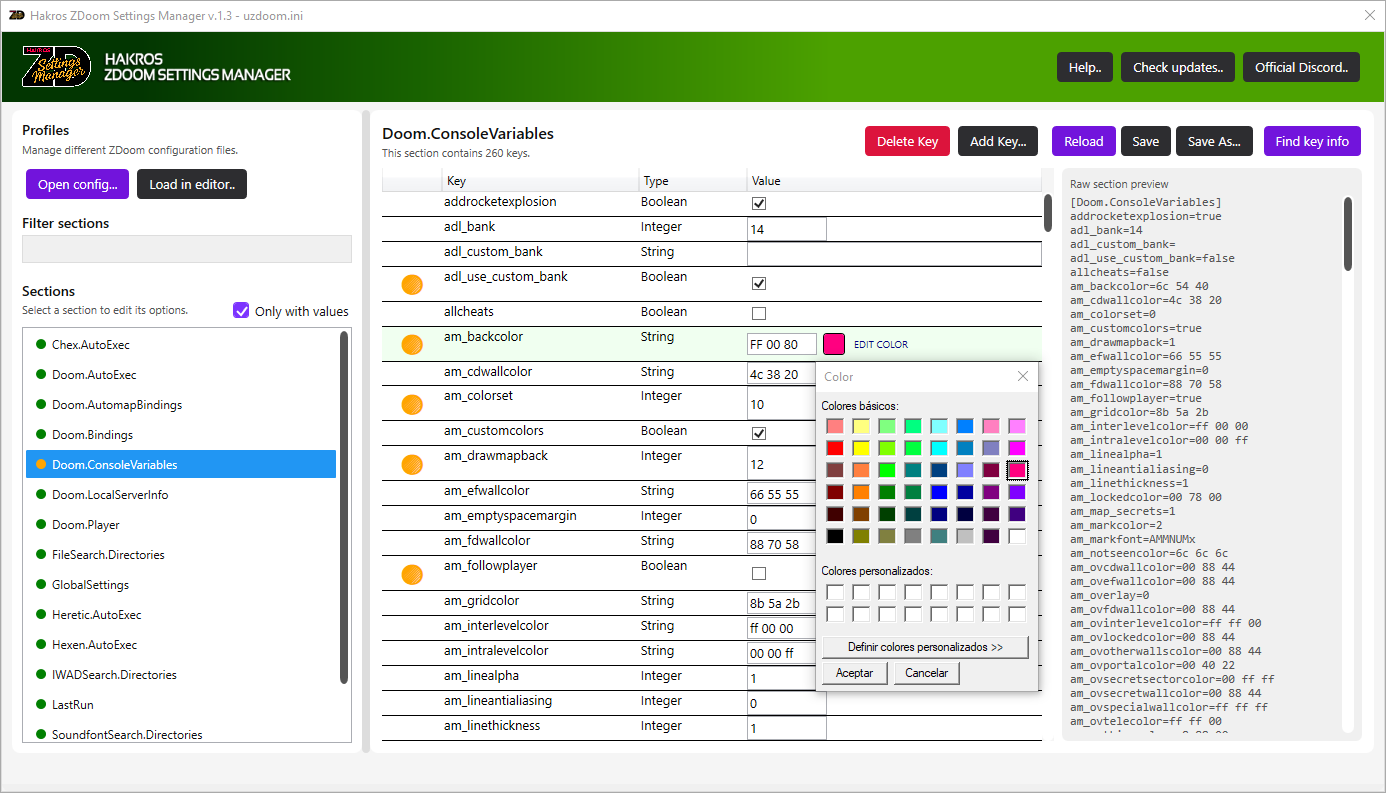Viewport: 1386px width, 793px height.
Task: Select the Doom.ConsoleVariables section
Action: 181,465
